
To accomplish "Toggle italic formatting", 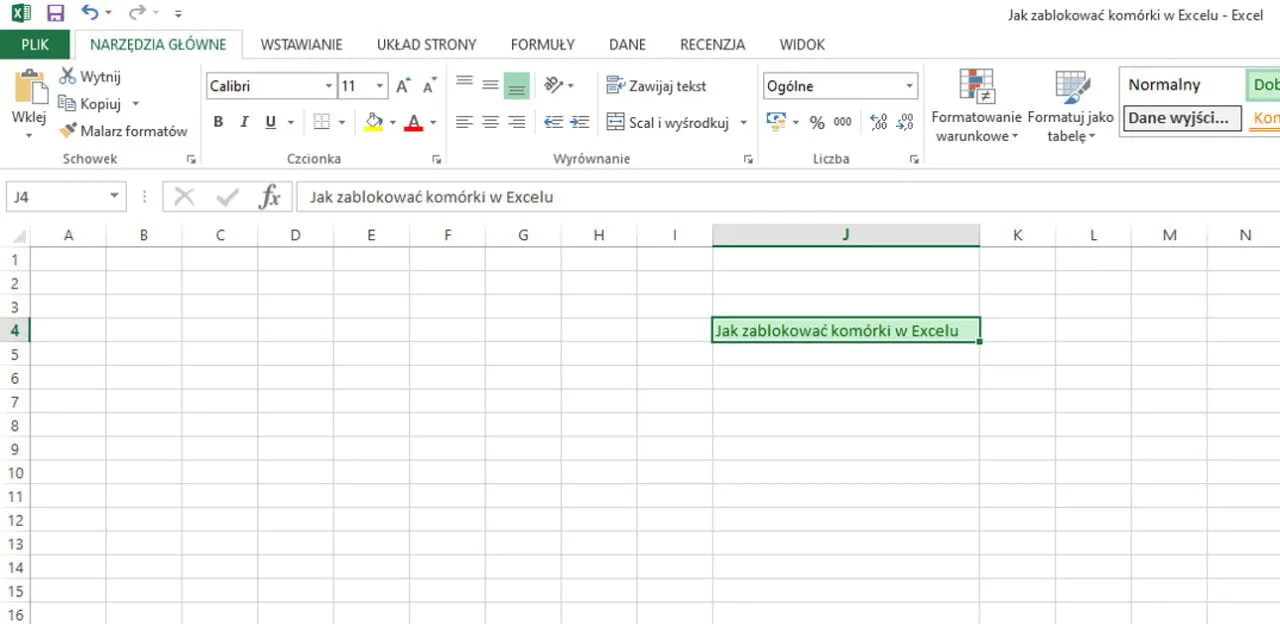I will click(244, 122).
